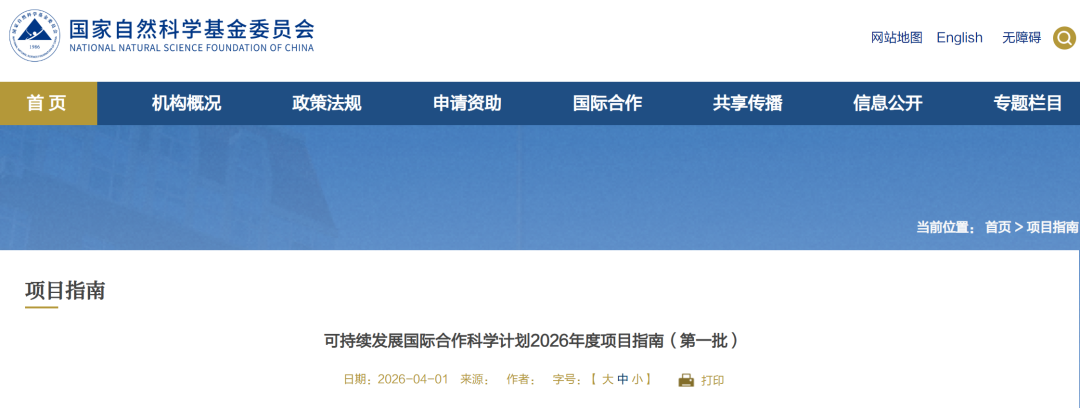
Task: Click the 首页 breadcrumb link
Action: tap(997, 227)
